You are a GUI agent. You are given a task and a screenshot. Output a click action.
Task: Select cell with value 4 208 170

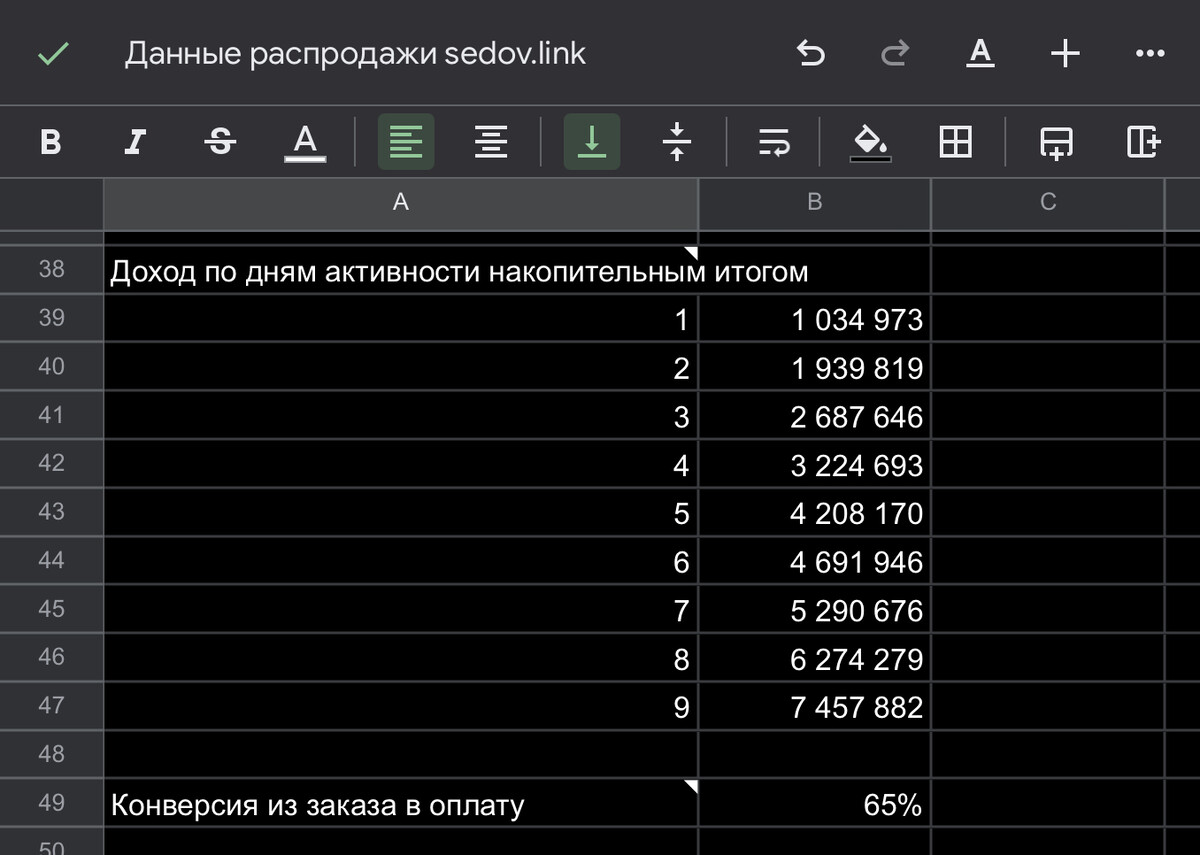pyautogui.click(x=814, y=513)
